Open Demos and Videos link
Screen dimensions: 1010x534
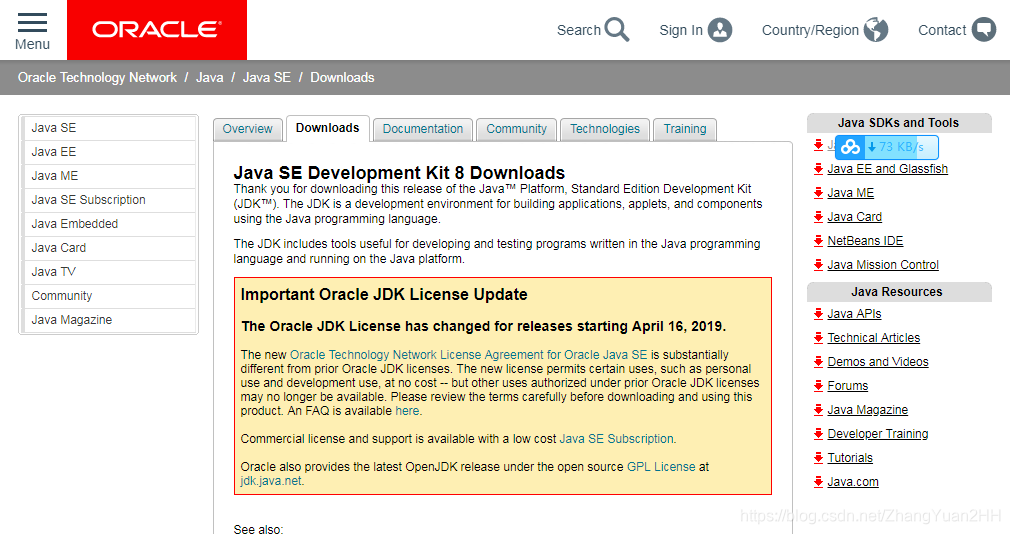tap(878, 361)
